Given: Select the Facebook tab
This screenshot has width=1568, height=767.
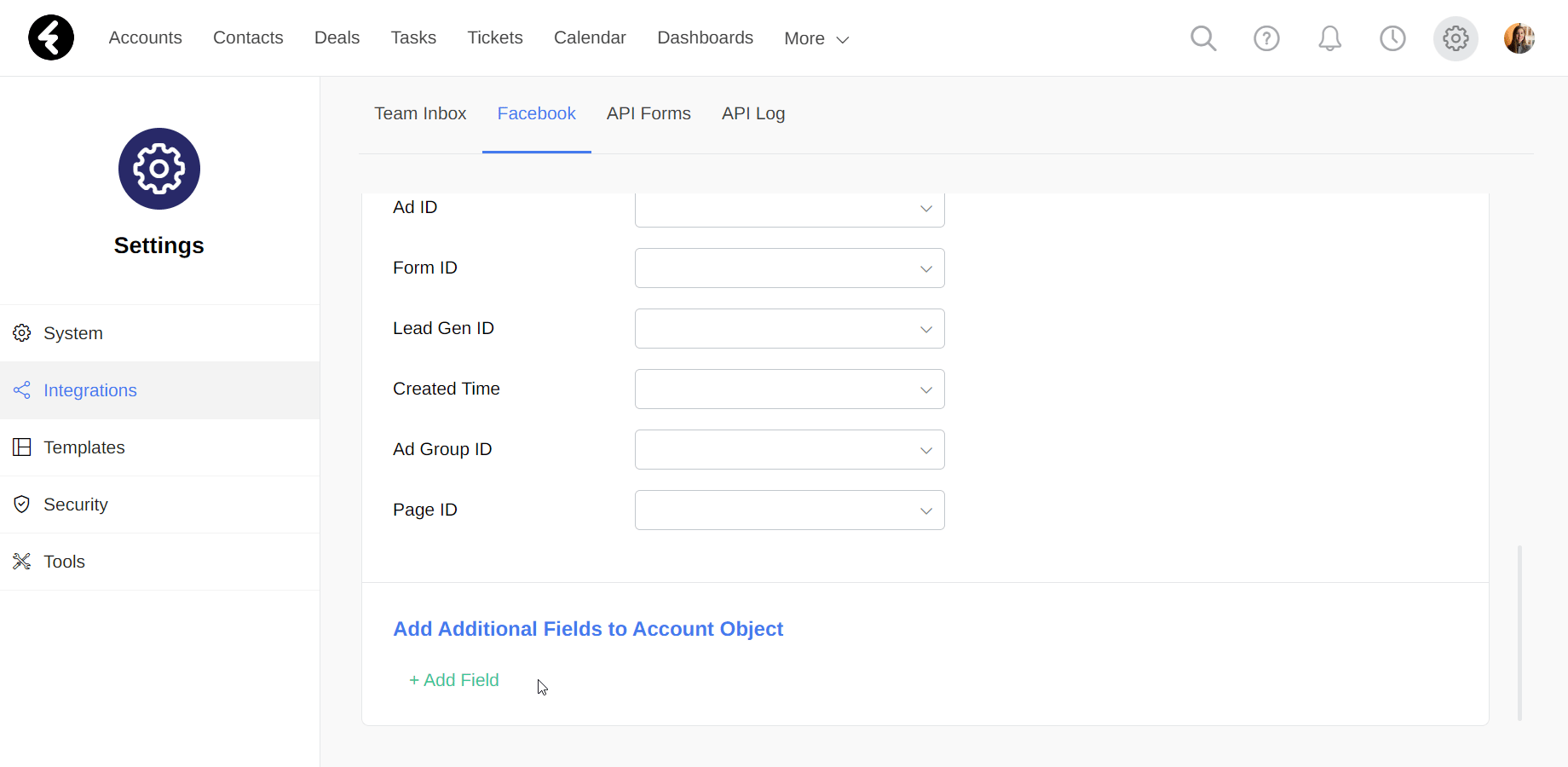Looking at the screenshot, I should [537, 113].
